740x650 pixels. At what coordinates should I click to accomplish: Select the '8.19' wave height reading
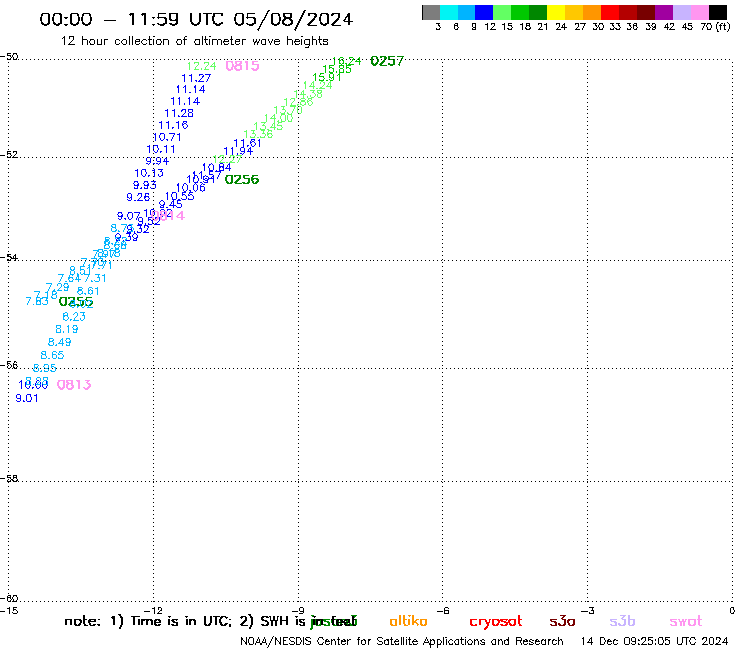coord(67,329)
